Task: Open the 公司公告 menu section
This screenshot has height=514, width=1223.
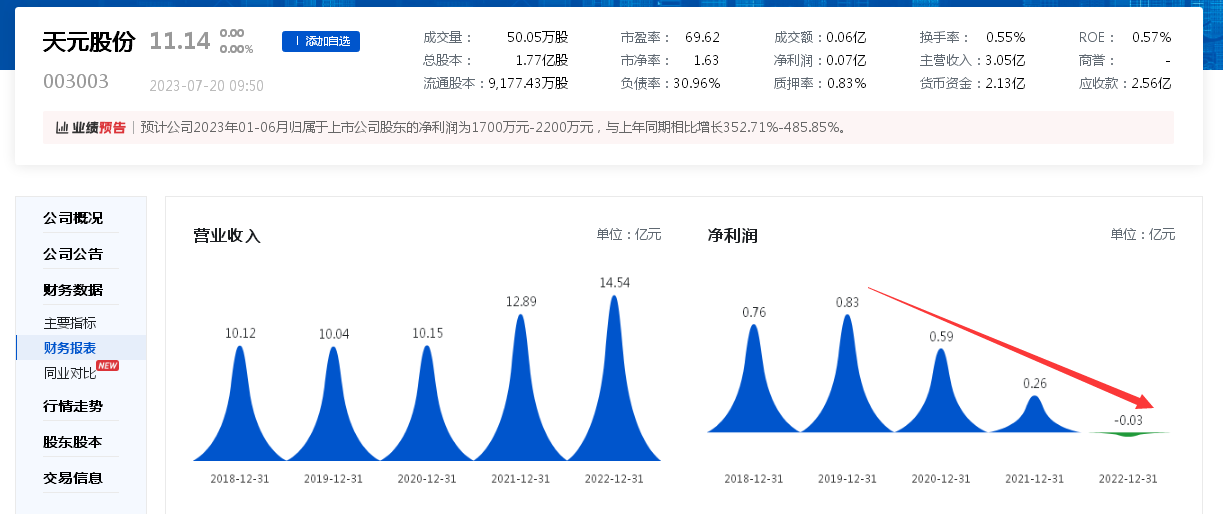Action: pyautogui.click(x=73, y=254)
